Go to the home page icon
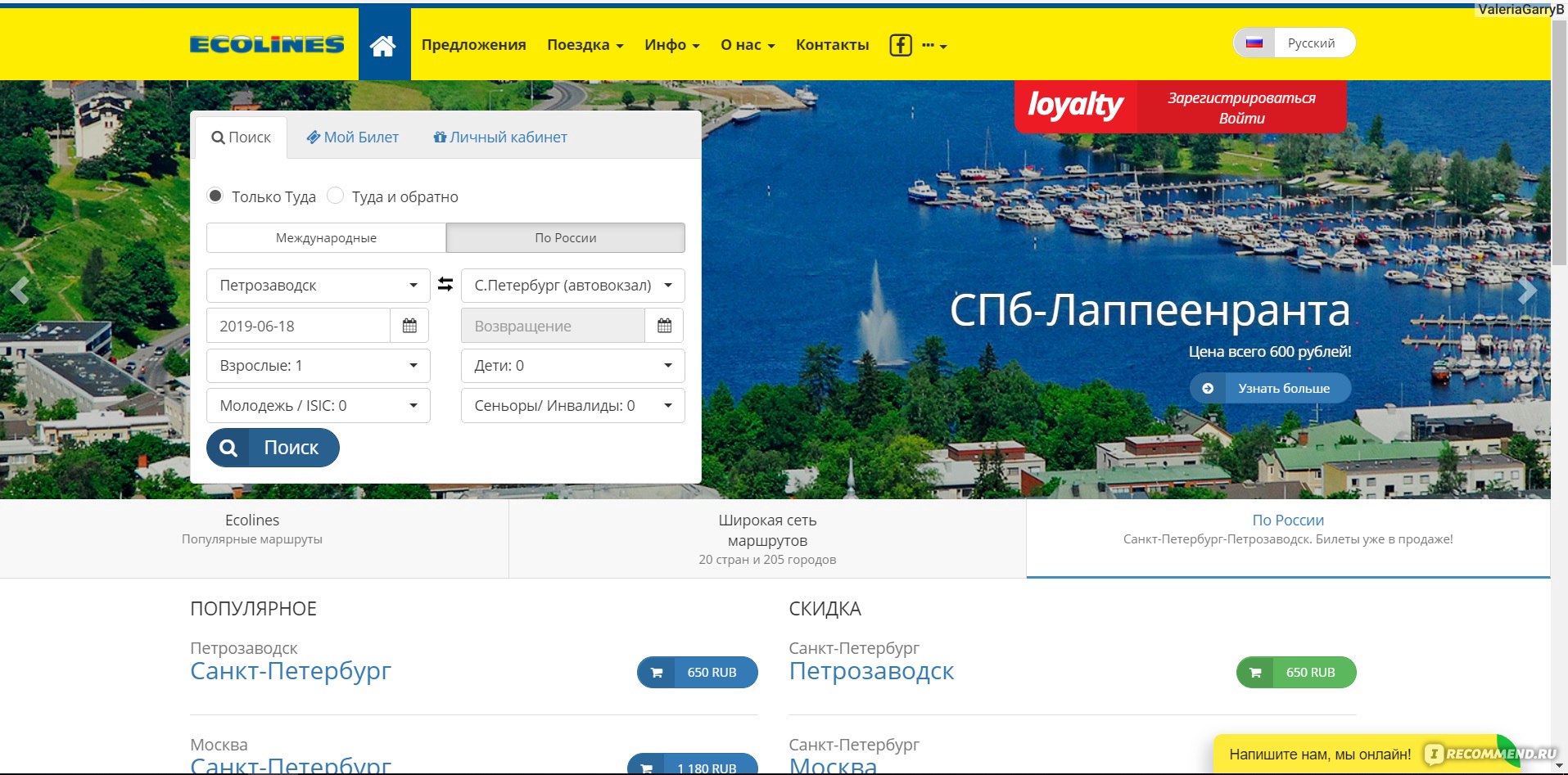This screenshot has width=1568, height=775. [x=383, y=45]
